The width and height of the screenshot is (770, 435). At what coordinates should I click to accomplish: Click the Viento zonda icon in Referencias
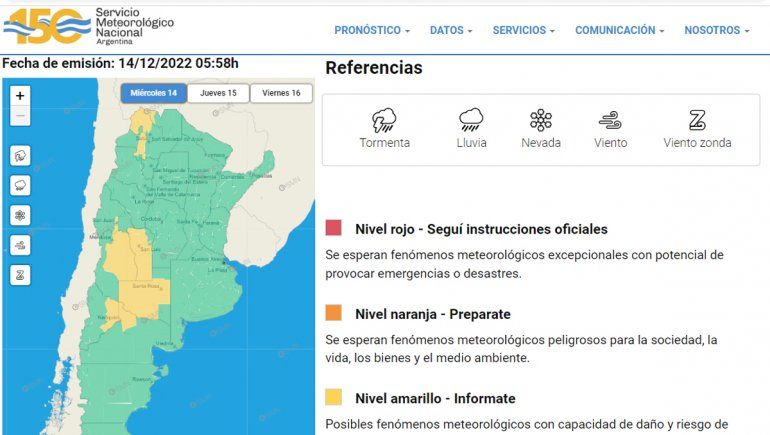pyautogui.click(x=697, y=121)
